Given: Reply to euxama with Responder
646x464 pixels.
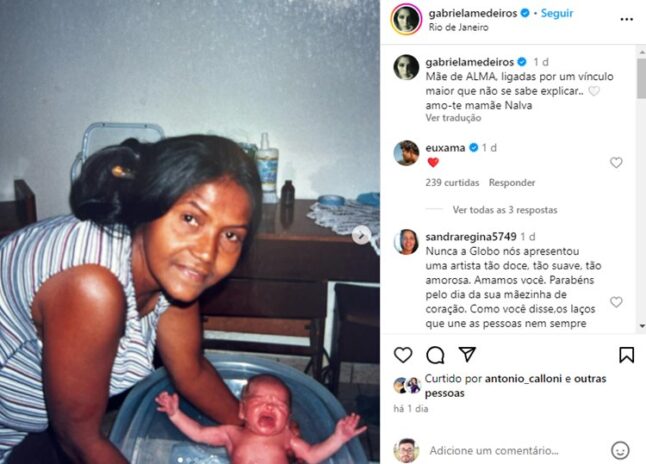Looking at the screenshot, I should pos(512,183).
